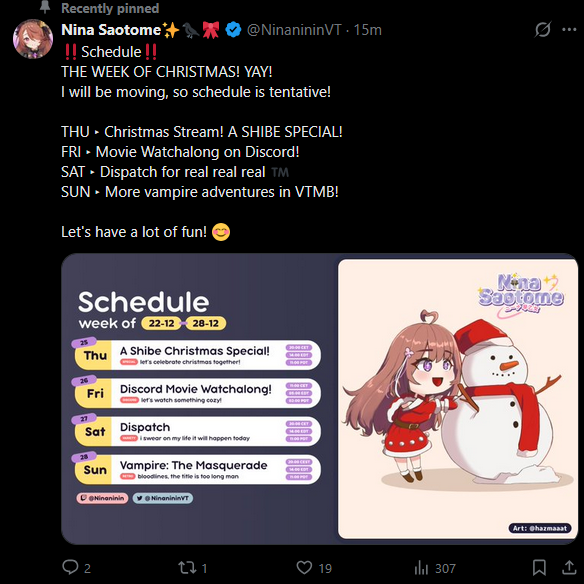Click the blue verified badge
The height and width of the screenshot is (584, 584).
tap(234, 30)
